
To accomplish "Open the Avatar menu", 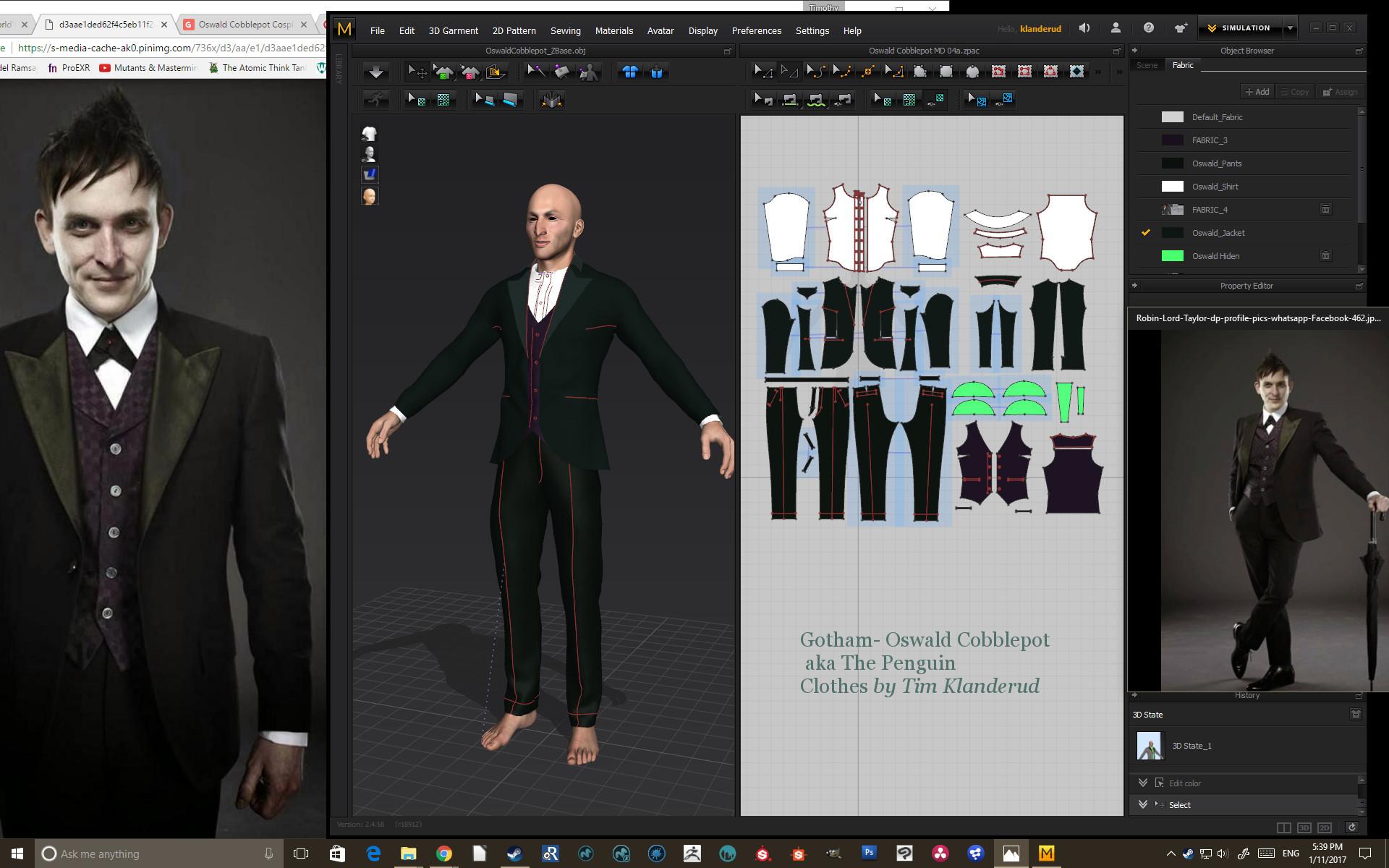I will tap(660, 30).
